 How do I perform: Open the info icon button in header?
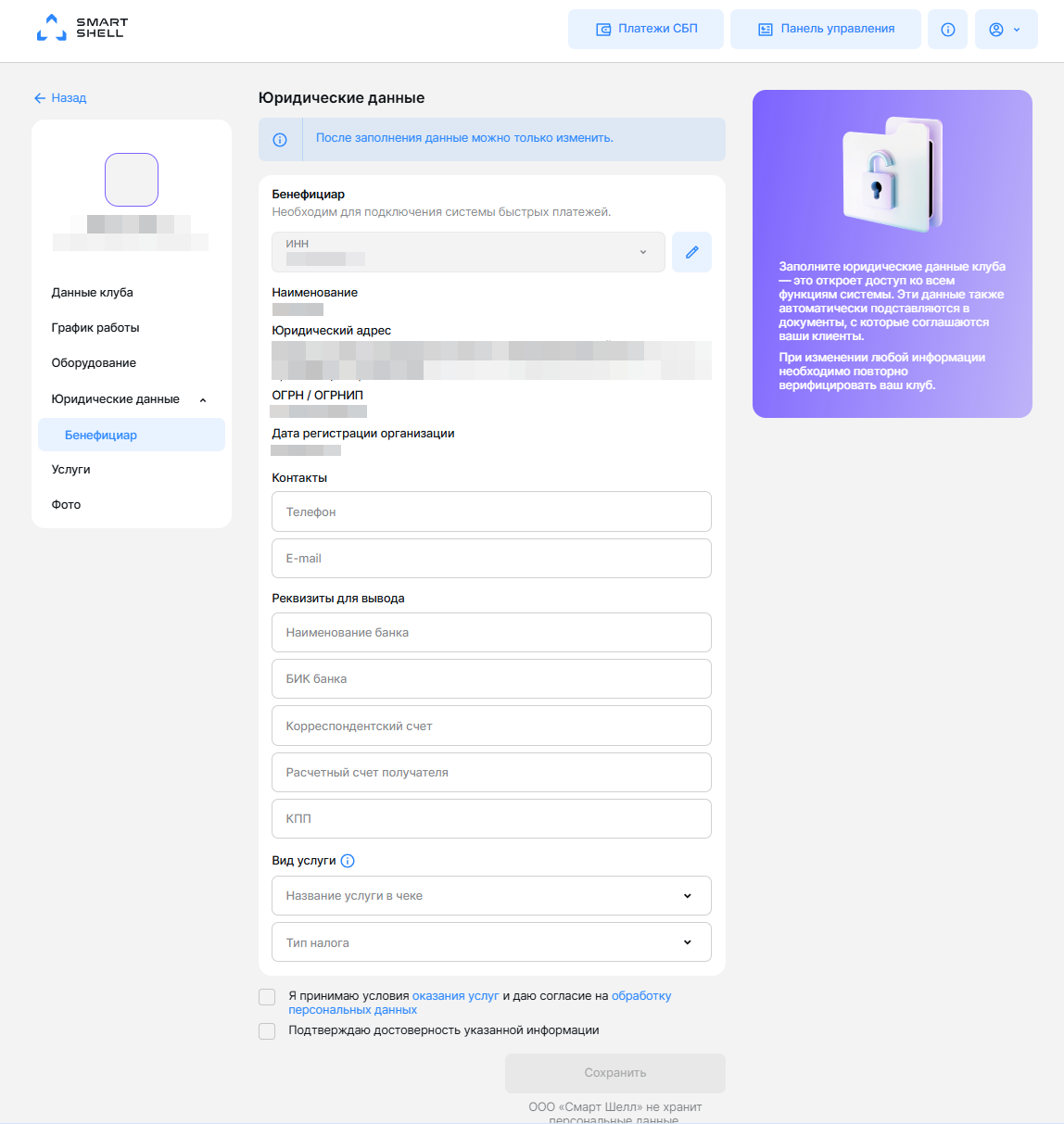tap(947, 29)
